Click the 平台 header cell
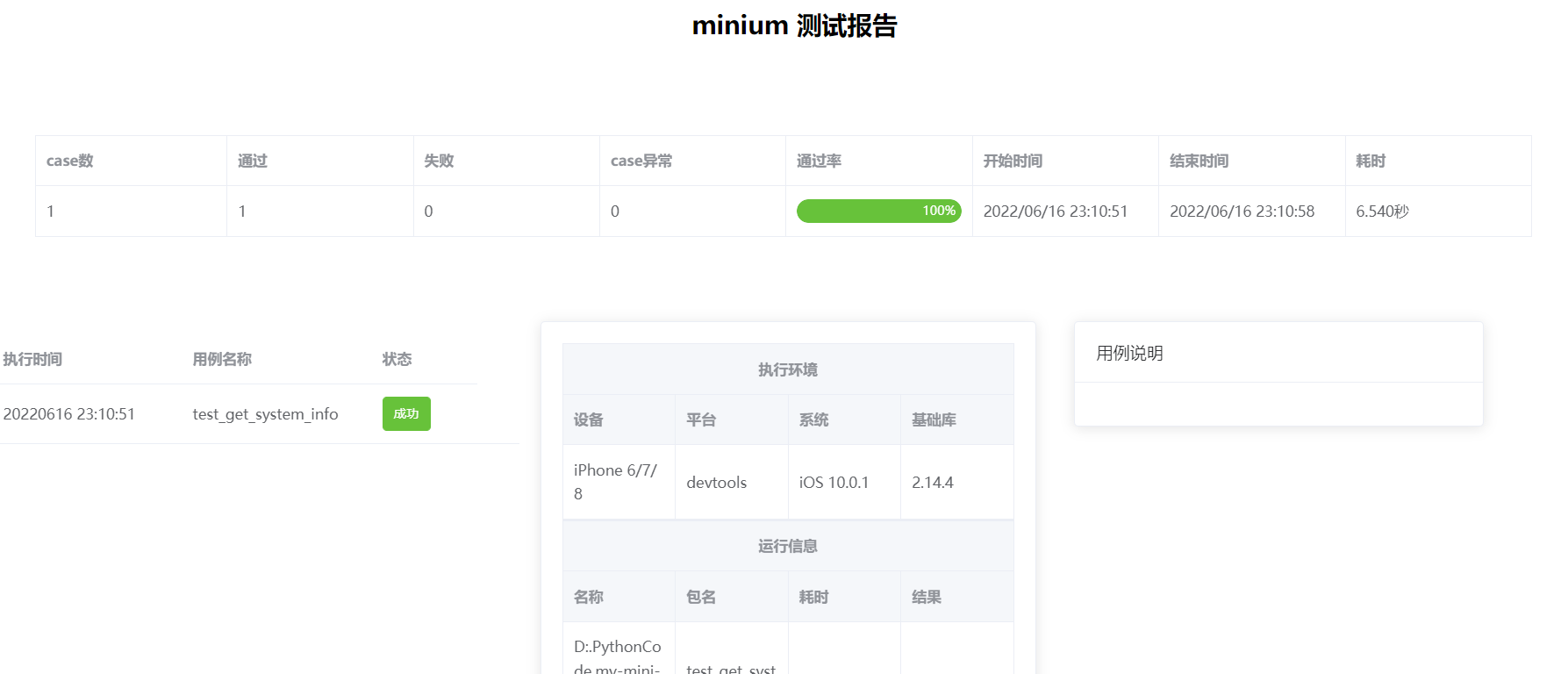Screen dimensions: 1568x674 tap(732, 419)
